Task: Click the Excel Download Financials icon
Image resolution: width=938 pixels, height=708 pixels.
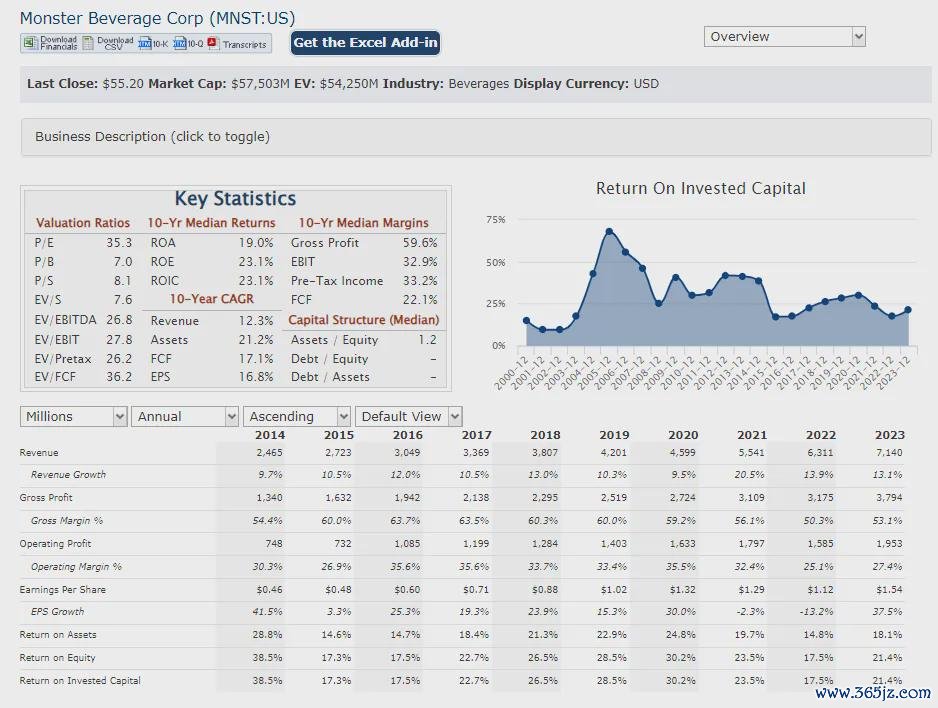Action: pyautogui.click(x=30, y=43)
